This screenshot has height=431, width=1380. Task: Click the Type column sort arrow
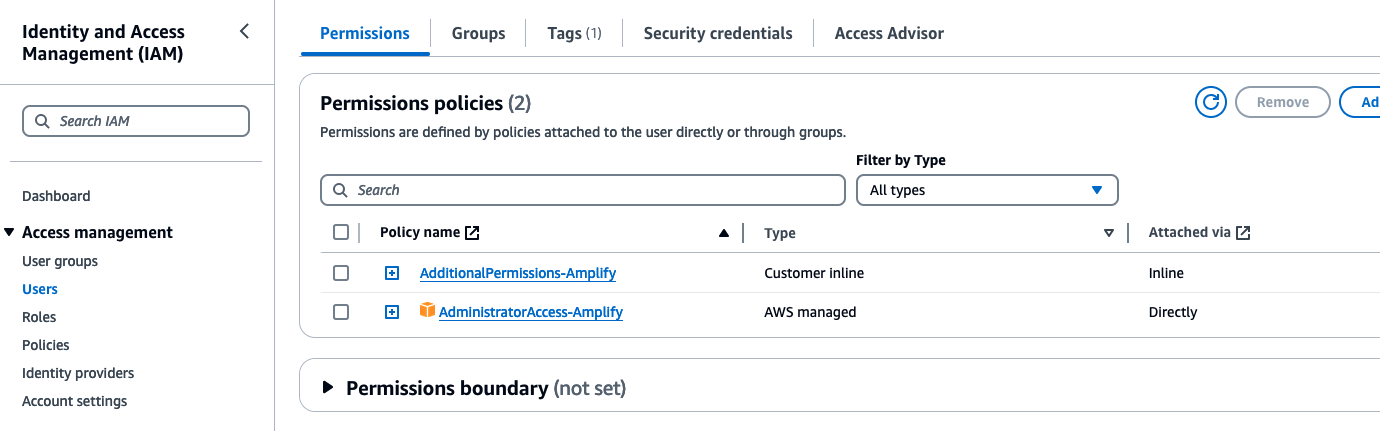pos(1108,233)
